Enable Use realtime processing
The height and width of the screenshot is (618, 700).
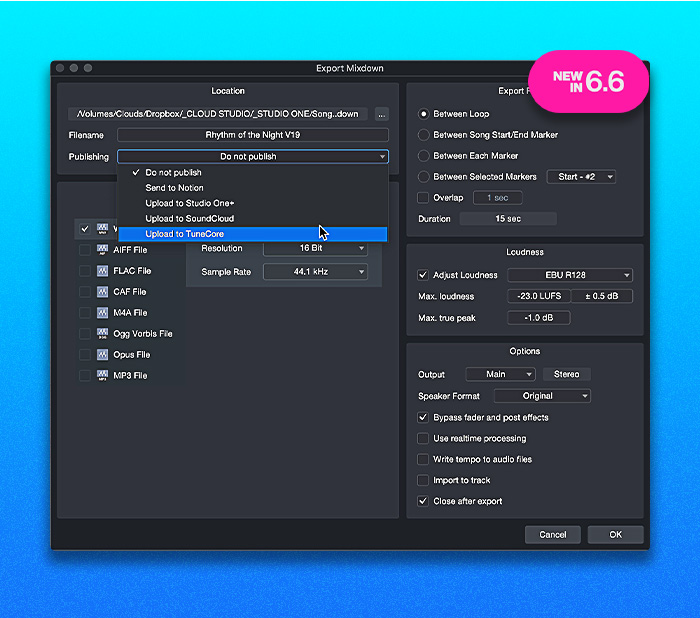[423, 438]
